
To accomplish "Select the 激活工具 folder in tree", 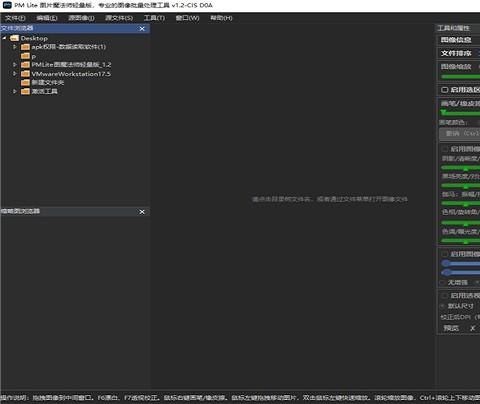I will coord(44,91).
